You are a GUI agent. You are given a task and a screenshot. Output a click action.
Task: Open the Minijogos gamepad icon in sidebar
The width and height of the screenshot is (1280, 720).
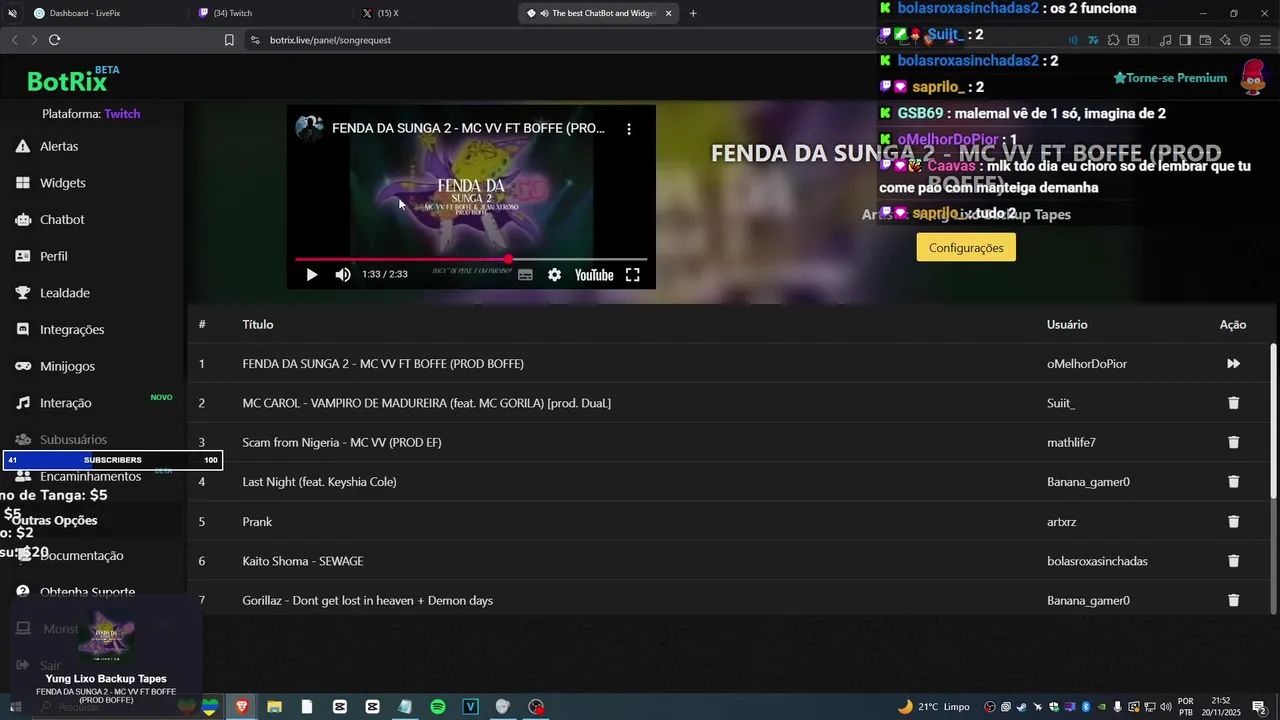click(23, 366)
